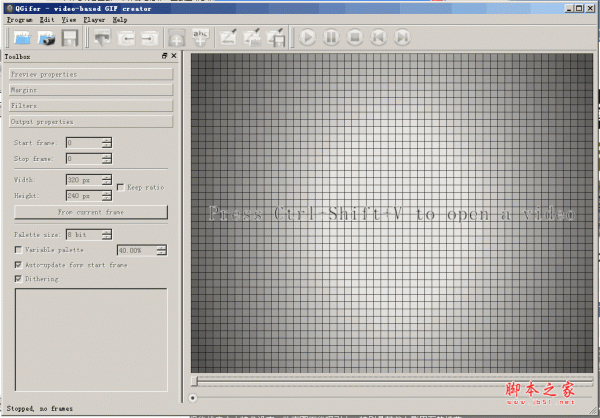Open the Player menu
This screenshot has height=418, width=600.
pos(94,20)
